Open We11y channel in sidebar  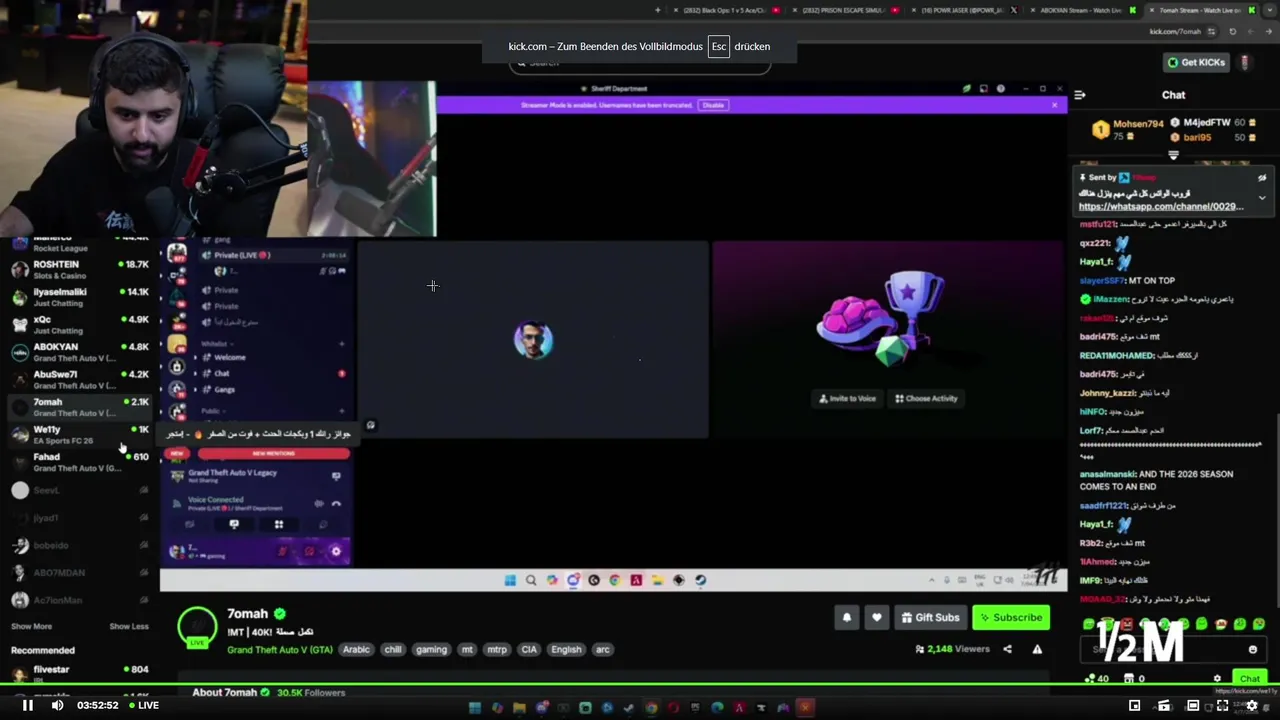click(78, 434)
